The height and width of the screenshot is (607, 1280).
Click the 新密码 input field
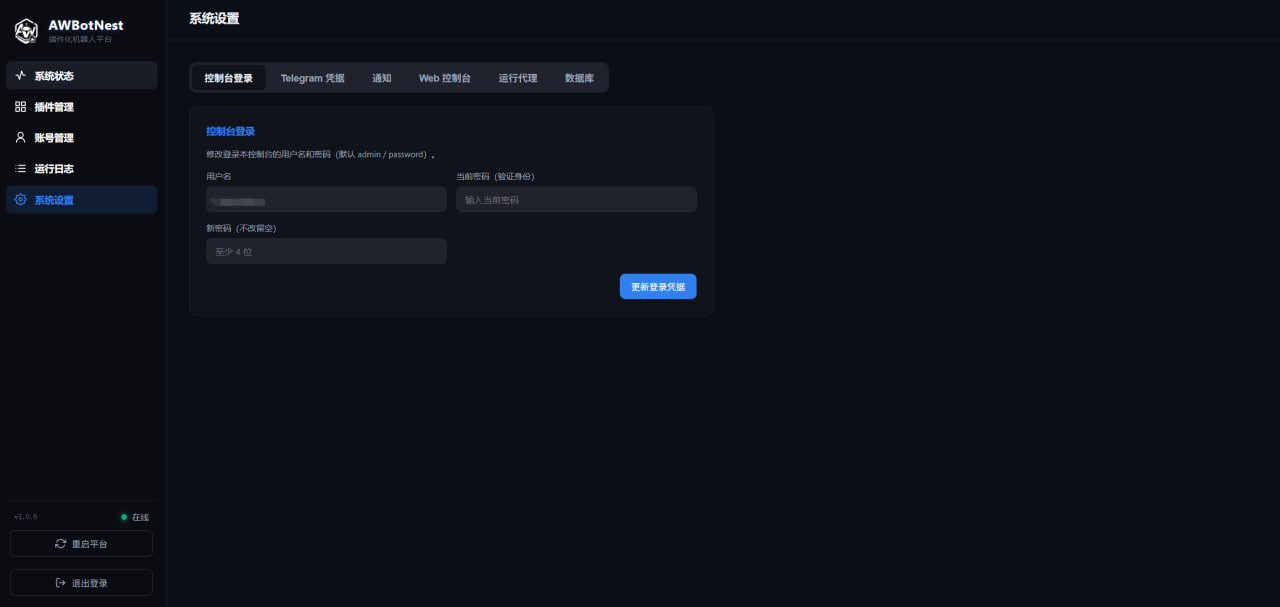[x=326, y=251]
